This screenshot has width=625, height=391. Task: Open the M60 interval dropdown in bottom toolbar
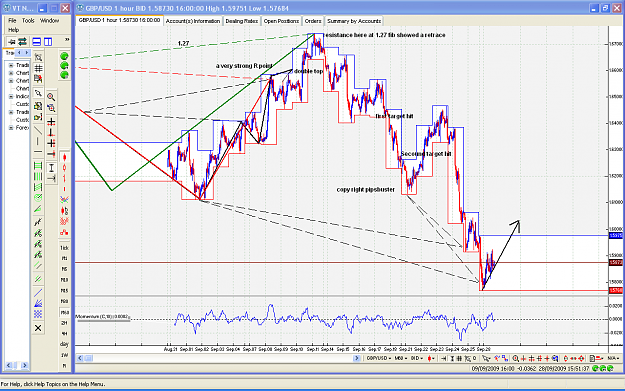(x=401, y=358)
